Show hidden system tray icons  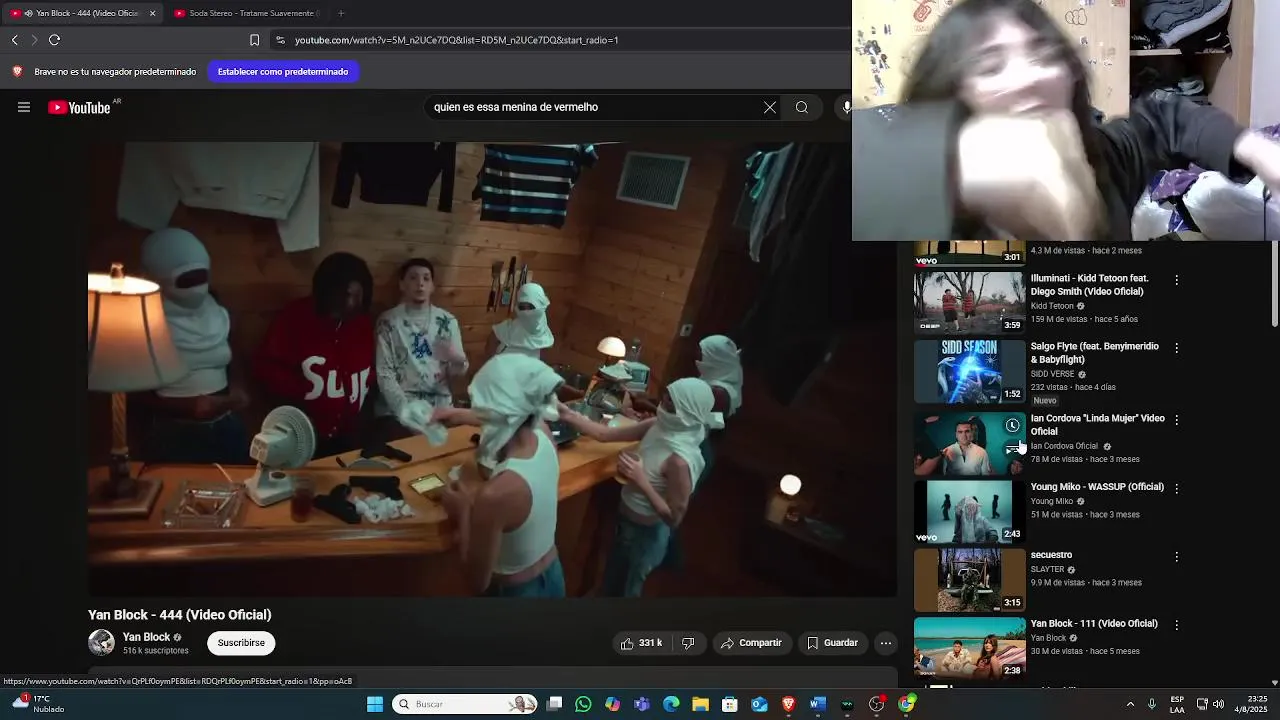click(x=1130, y=704)
